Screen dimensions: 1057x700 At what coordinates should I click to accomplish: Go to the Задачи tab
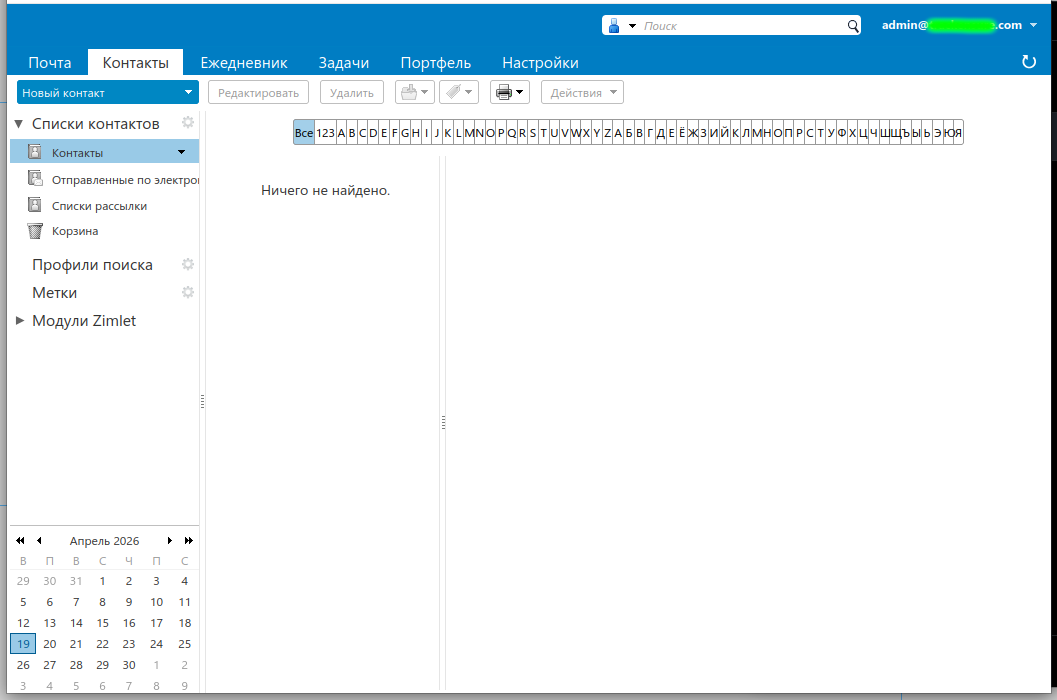tap(344, 62)
